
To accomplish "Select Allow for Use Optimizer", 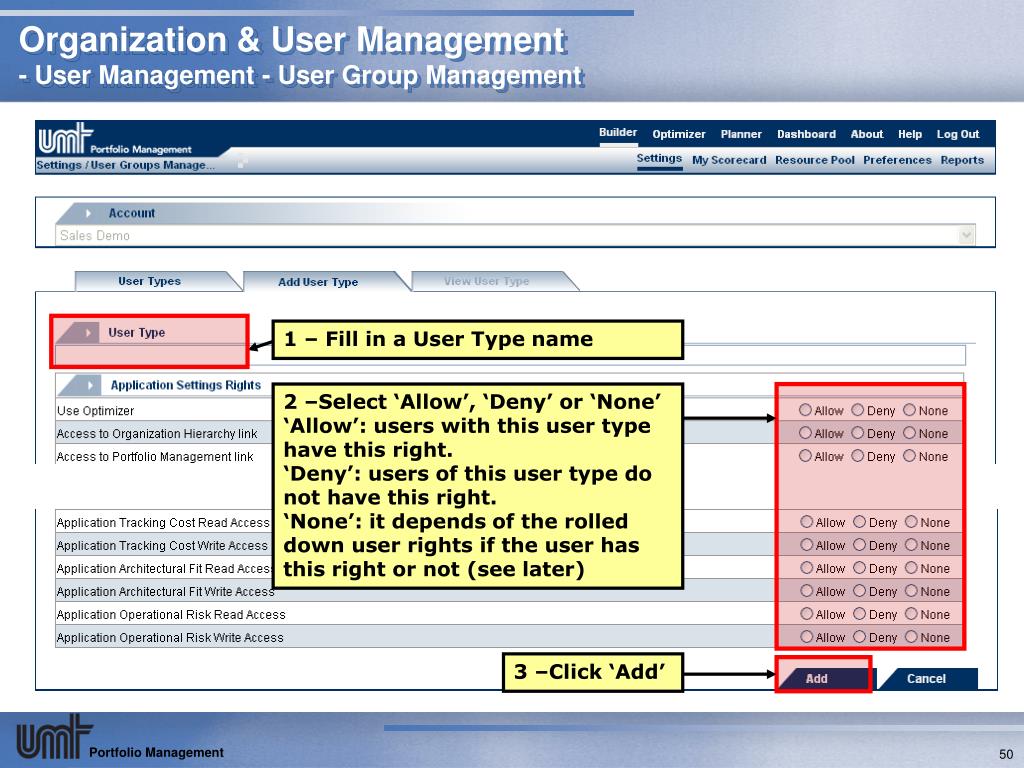I will point(805,410).
